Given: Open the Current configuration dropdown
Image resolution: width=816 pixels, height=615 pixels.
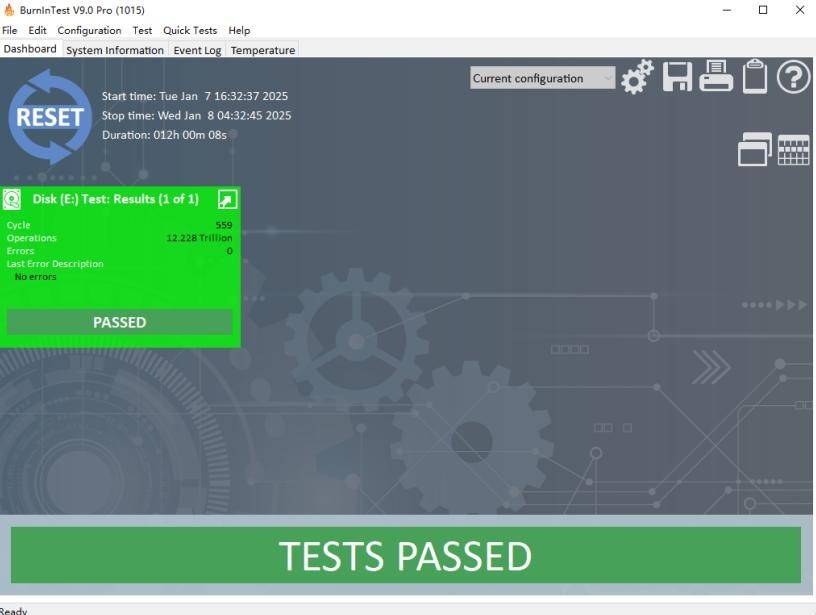Looking at the screenshot, I should [542, 78].
